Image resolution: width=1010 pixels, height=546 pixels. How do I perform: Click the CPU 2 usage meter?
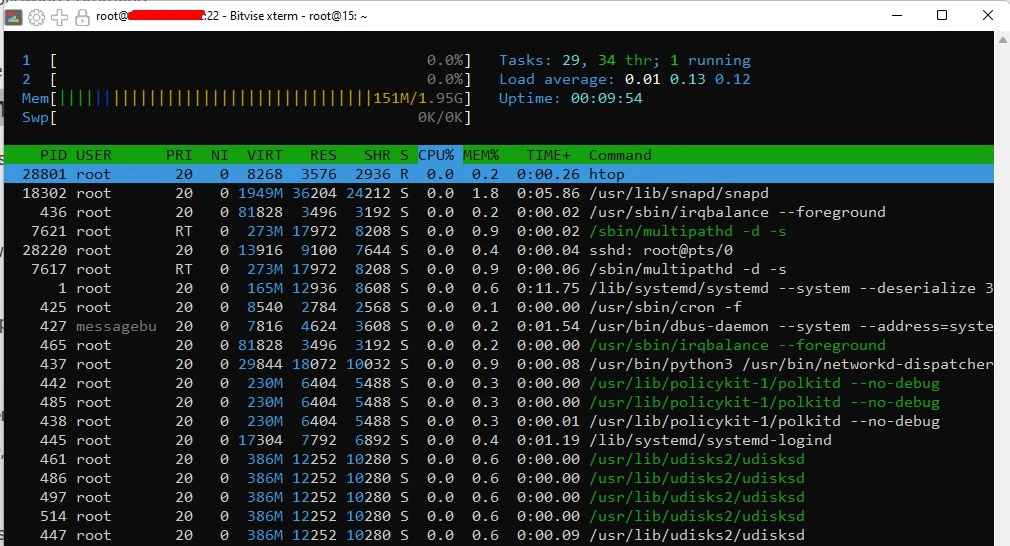tap(246, 79)
